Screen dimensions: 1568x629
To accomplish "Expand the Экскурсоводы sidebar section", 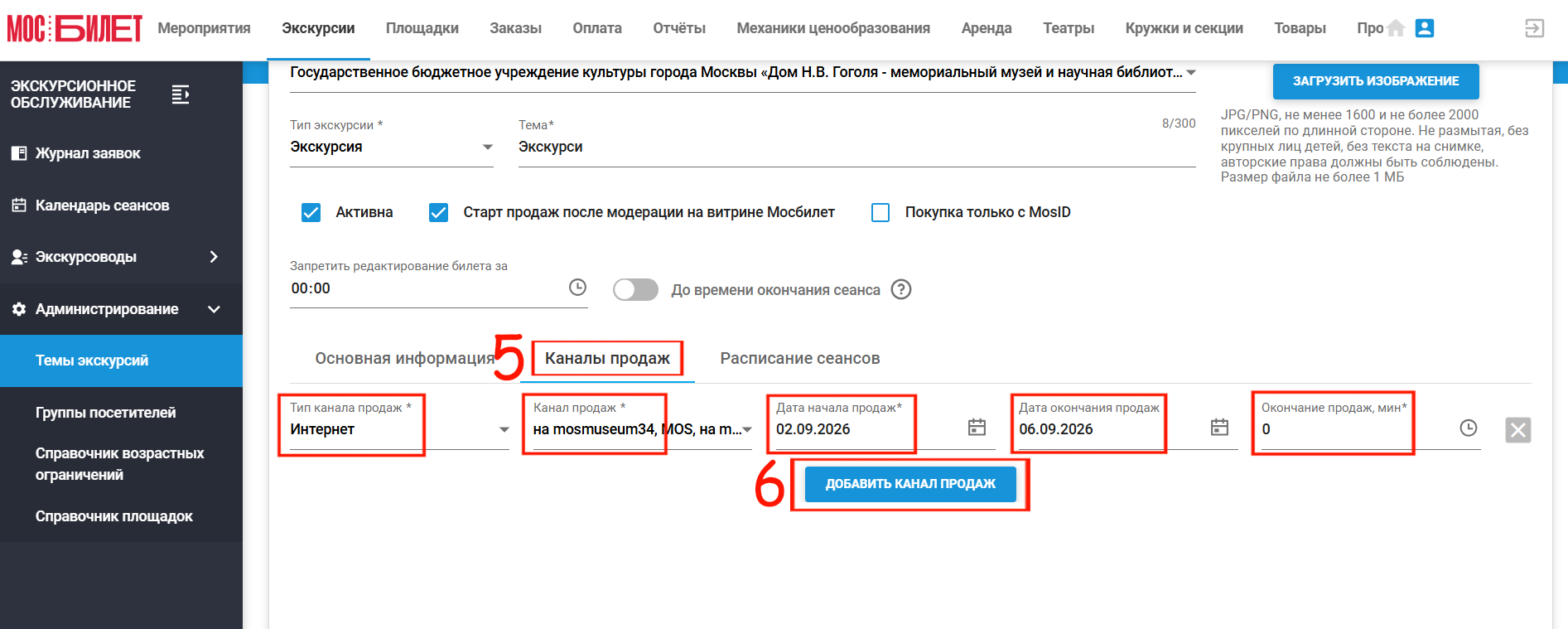I will point(121,257).
